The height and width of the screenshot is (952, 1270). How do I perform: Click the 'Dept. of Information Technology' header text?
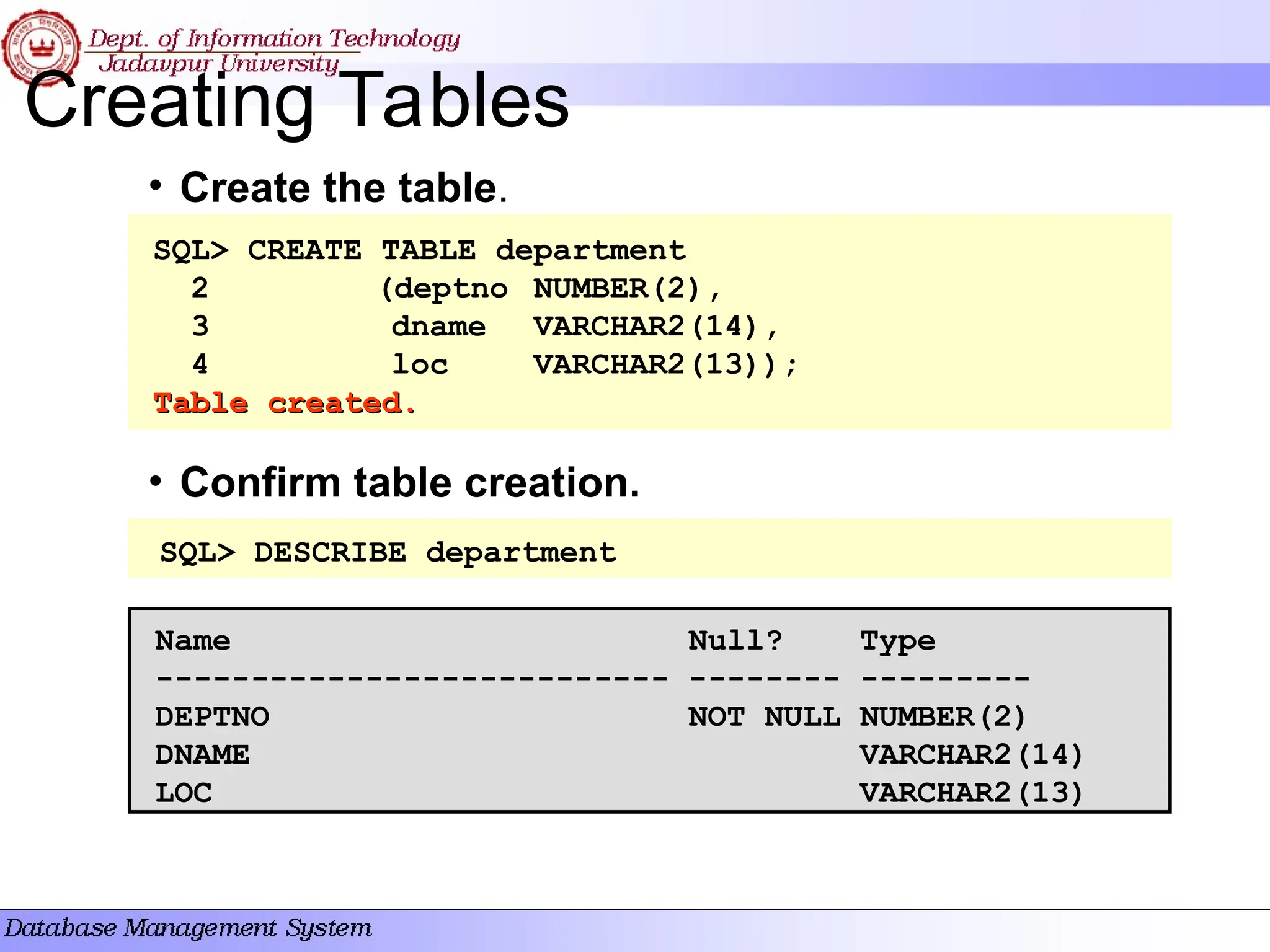tap(274, 40)
